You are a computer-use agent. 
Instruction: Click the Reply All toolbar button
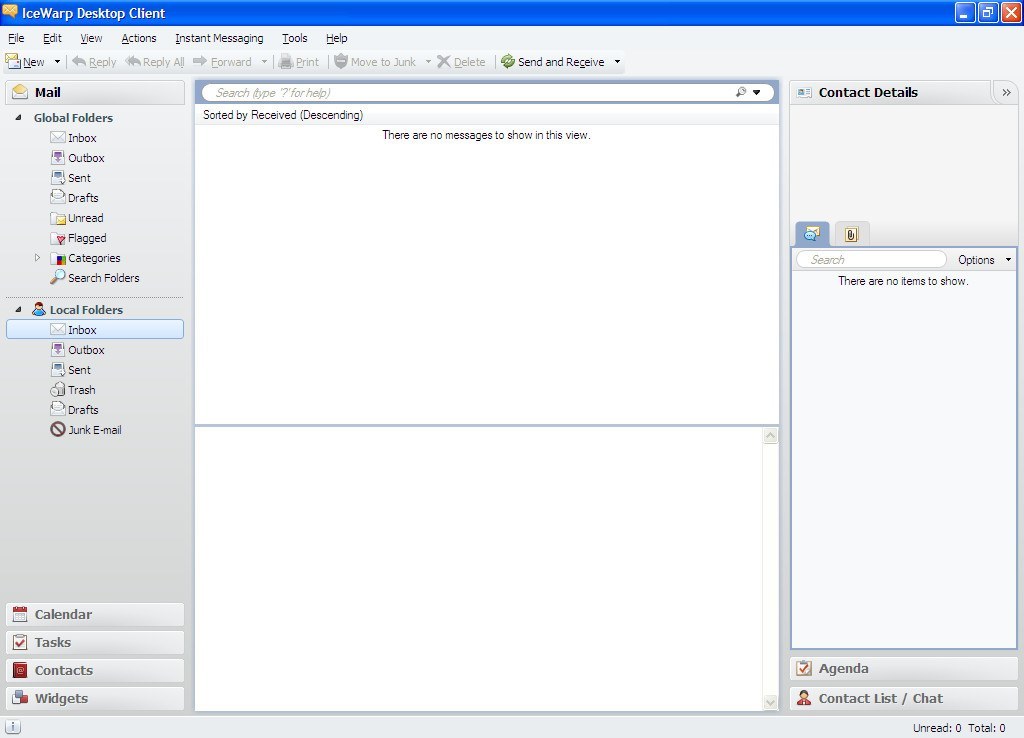[155, 62]
